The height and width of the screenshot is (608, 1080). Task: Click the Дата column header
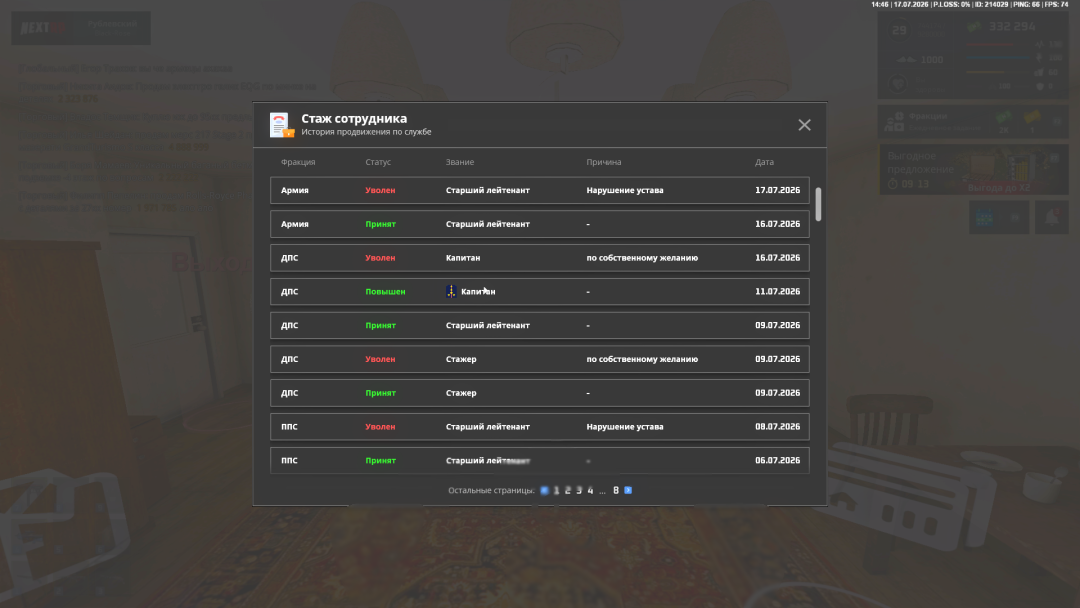coord(764,162)
